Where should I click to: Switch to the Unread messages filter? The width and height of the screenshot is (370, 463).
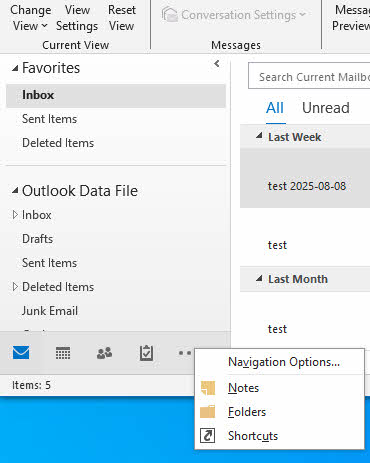tap(326, 108)
